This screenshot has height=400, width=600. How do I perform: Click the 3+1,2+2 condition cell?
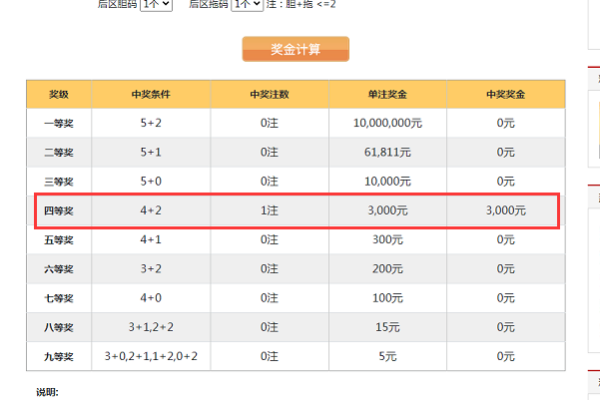(x=151, y=327)
